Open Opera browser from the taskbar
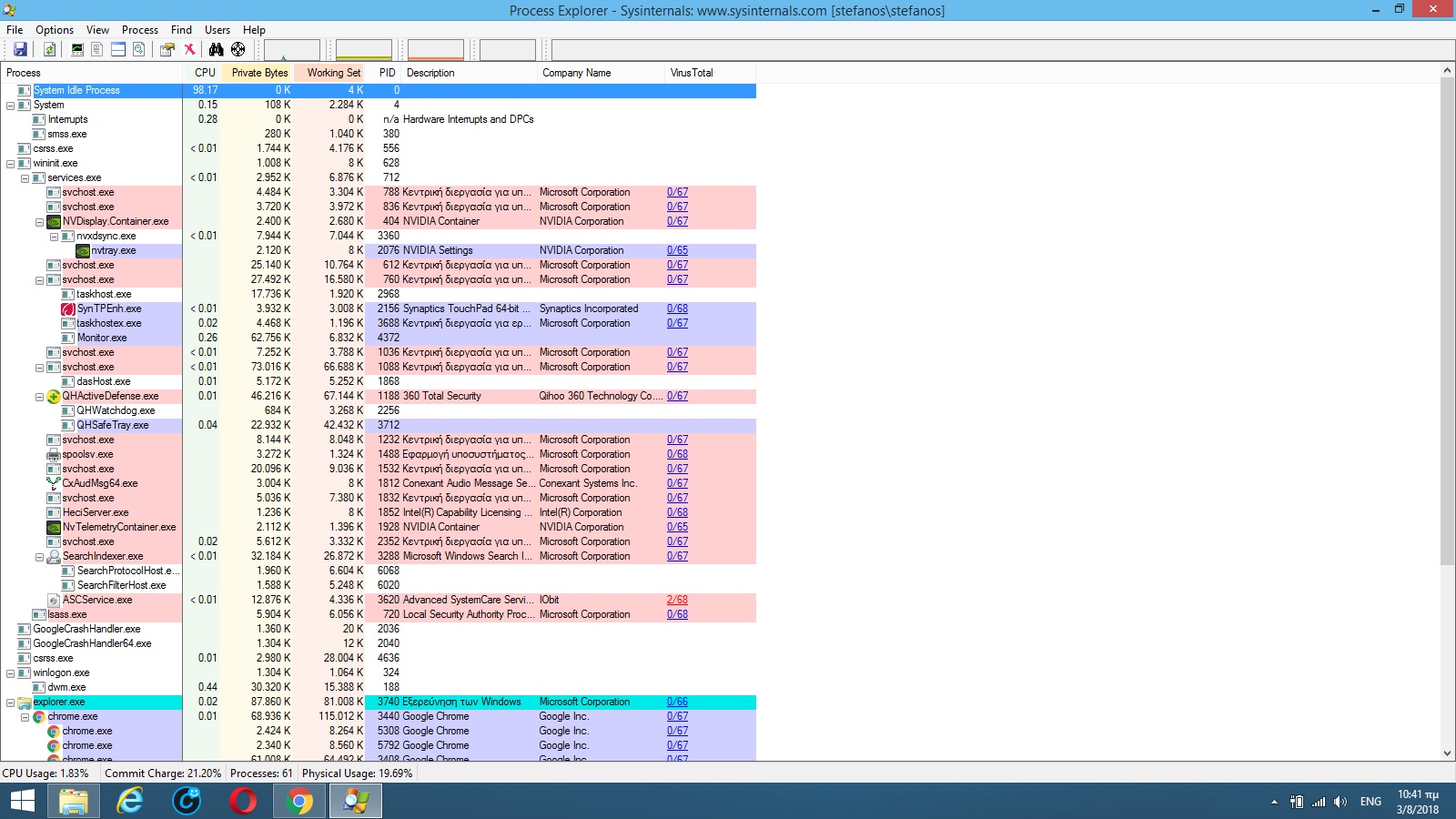Screen dimensions: 1456x819 243,801
